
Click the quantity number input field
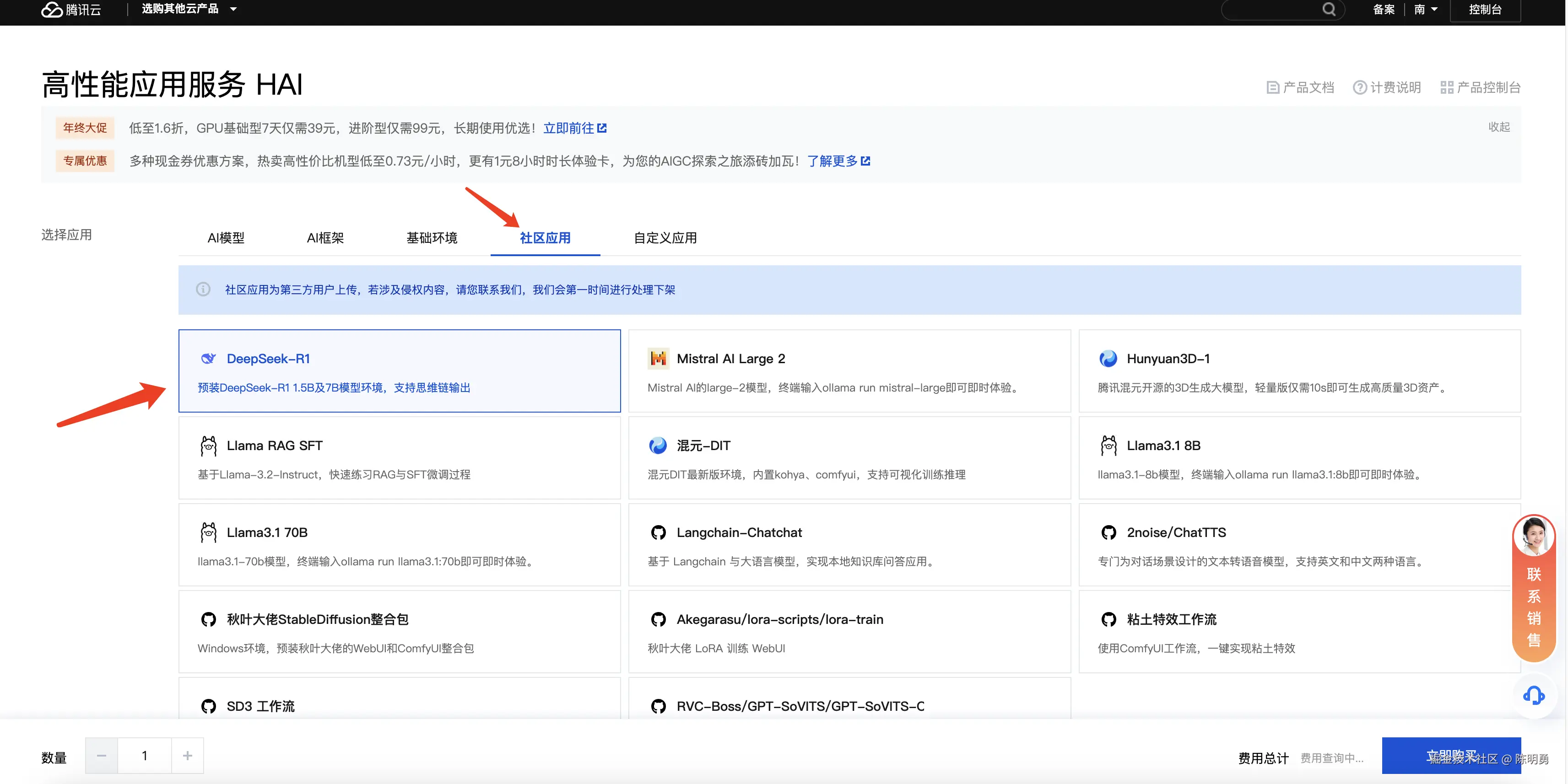coord(144,756)
